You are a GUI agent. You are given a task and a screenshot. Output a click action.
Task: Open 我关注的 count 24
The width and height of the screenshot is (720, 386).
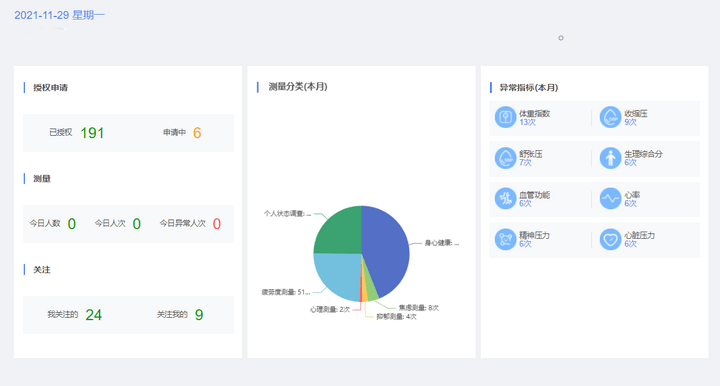[94, 315]
